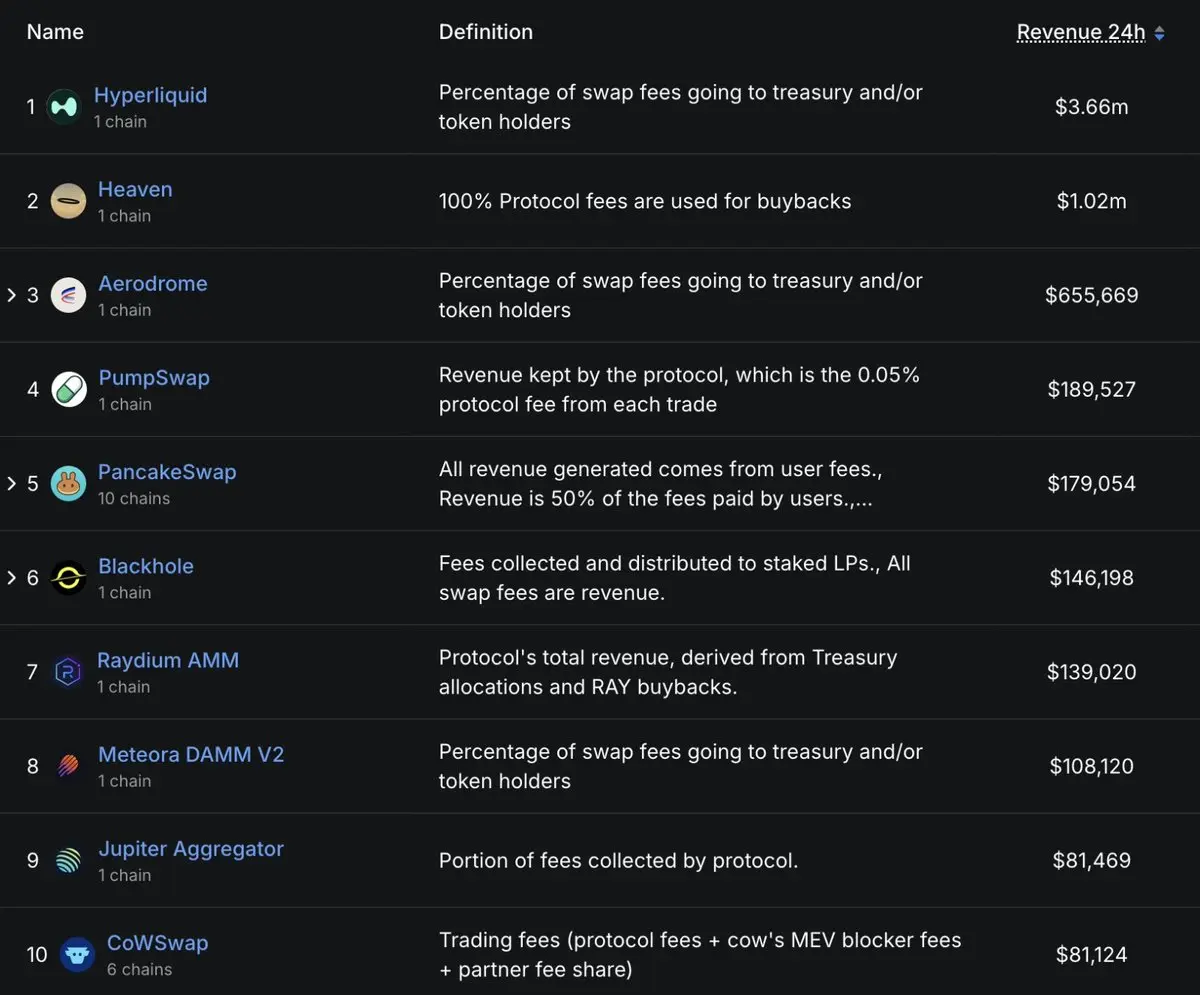Click the PumpSwap 0.05% protocol fee definition
The width and height of the screenshot is (1200, 995).
pos(679,389)
